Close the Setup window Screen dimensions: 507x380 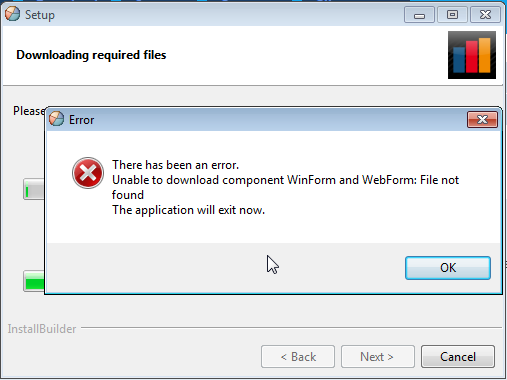(x=485, y=15)
